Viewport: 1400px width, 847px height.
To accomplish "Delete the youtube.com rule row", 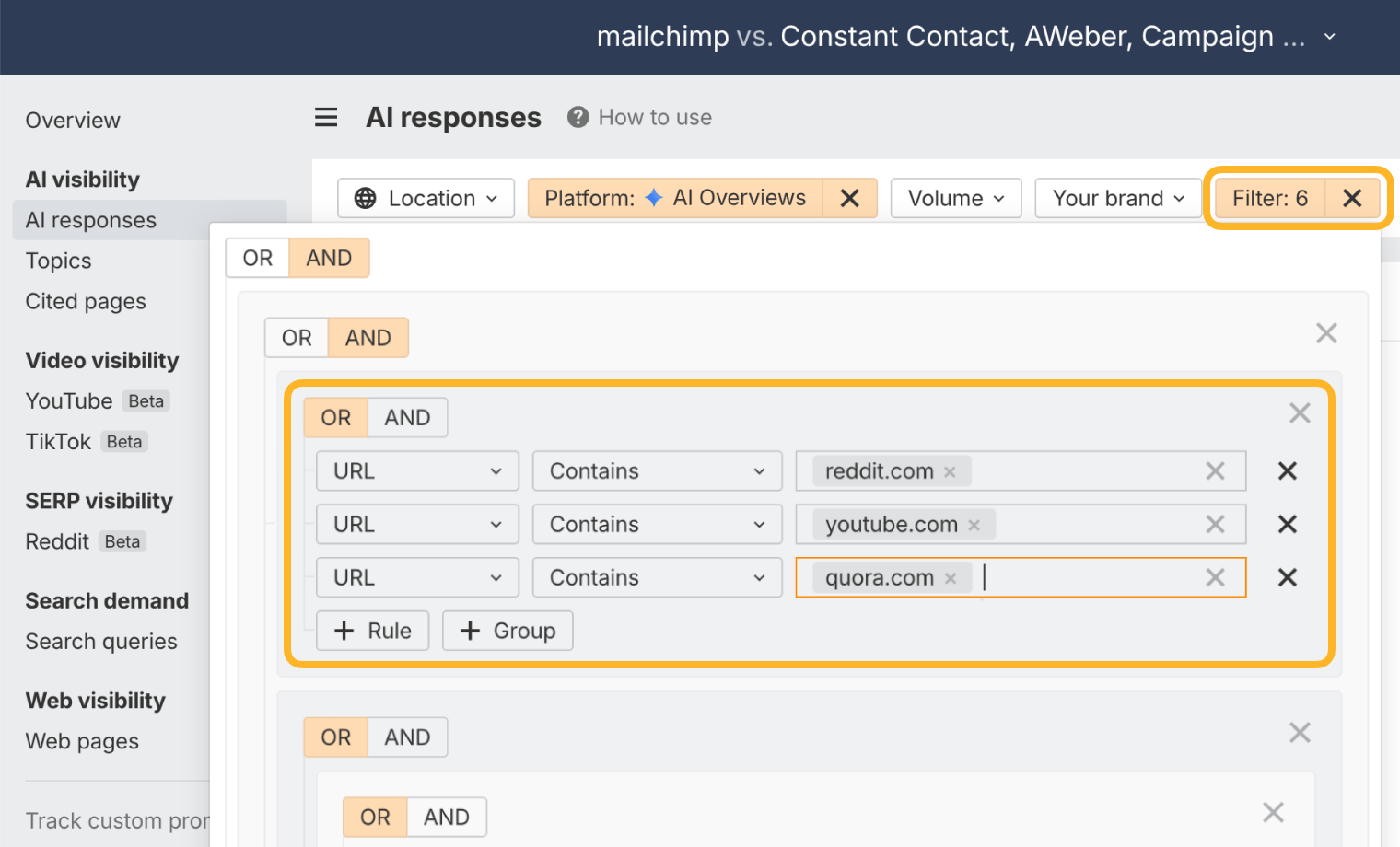I will [1288, 525].
